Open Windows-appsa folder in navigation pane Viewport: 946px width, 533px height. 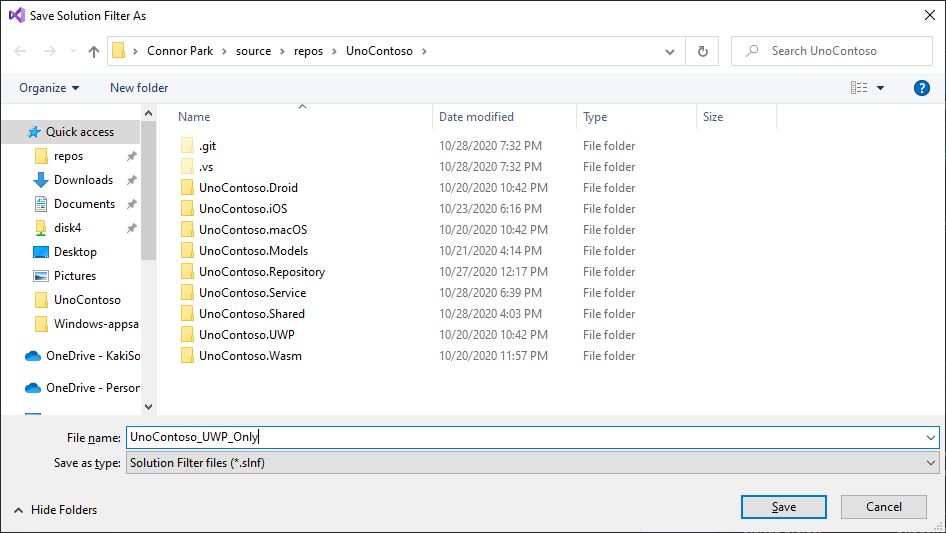pos(95,324)
